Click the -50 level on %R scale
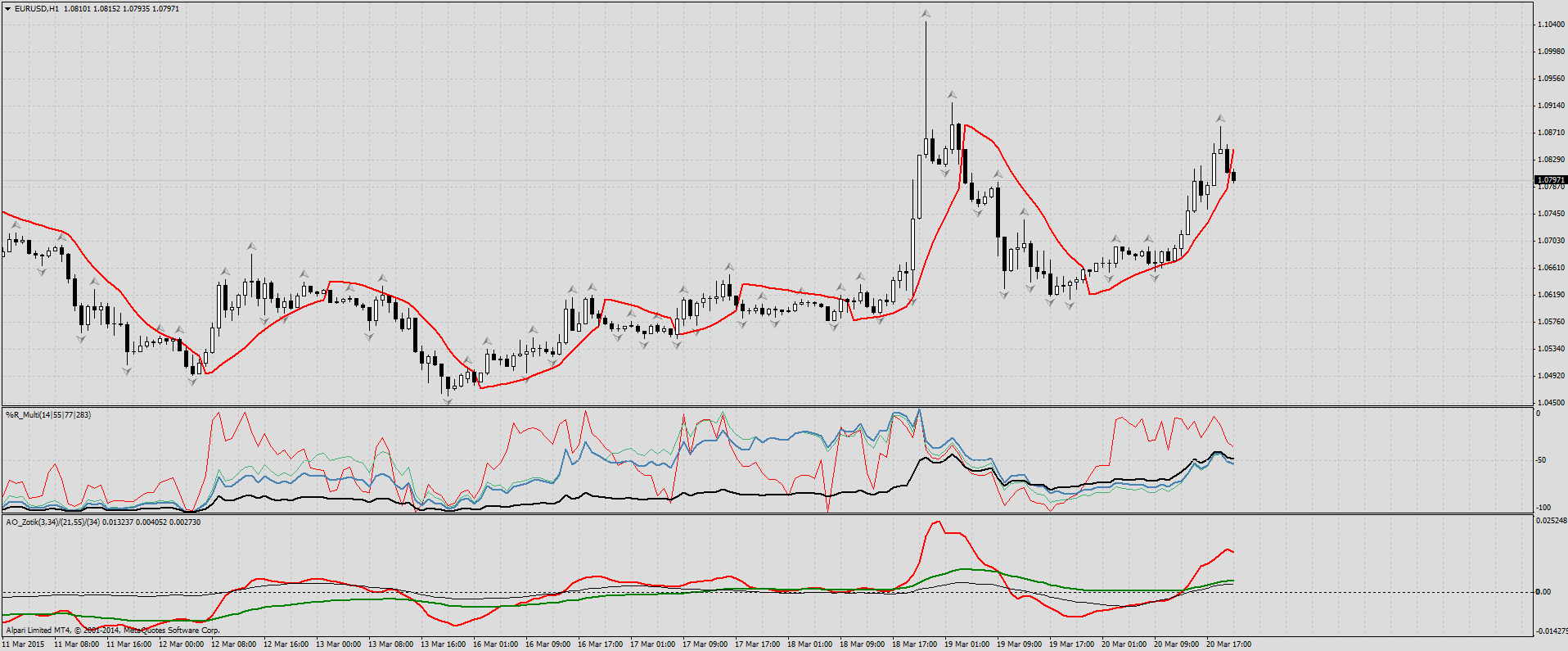This screenshot has height=651, width=1568. (x=1541, y=460)
